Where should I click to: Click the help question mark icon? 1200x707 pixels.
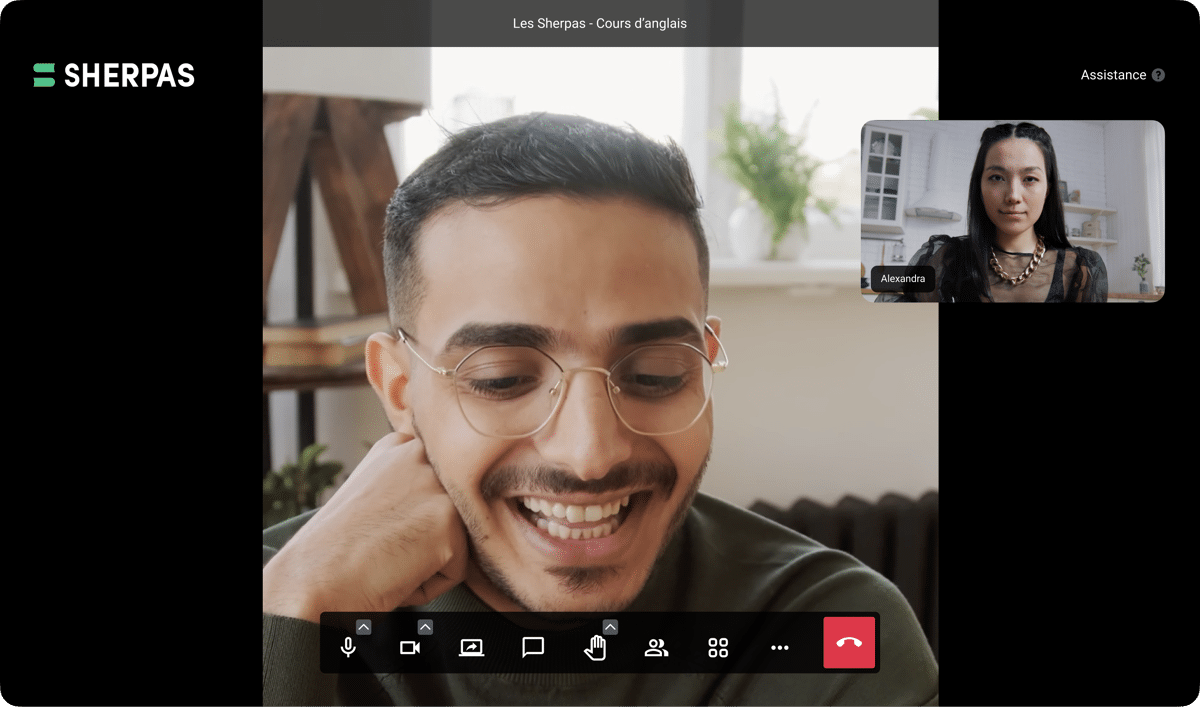pyautogui.click(x=1158, y=75)
